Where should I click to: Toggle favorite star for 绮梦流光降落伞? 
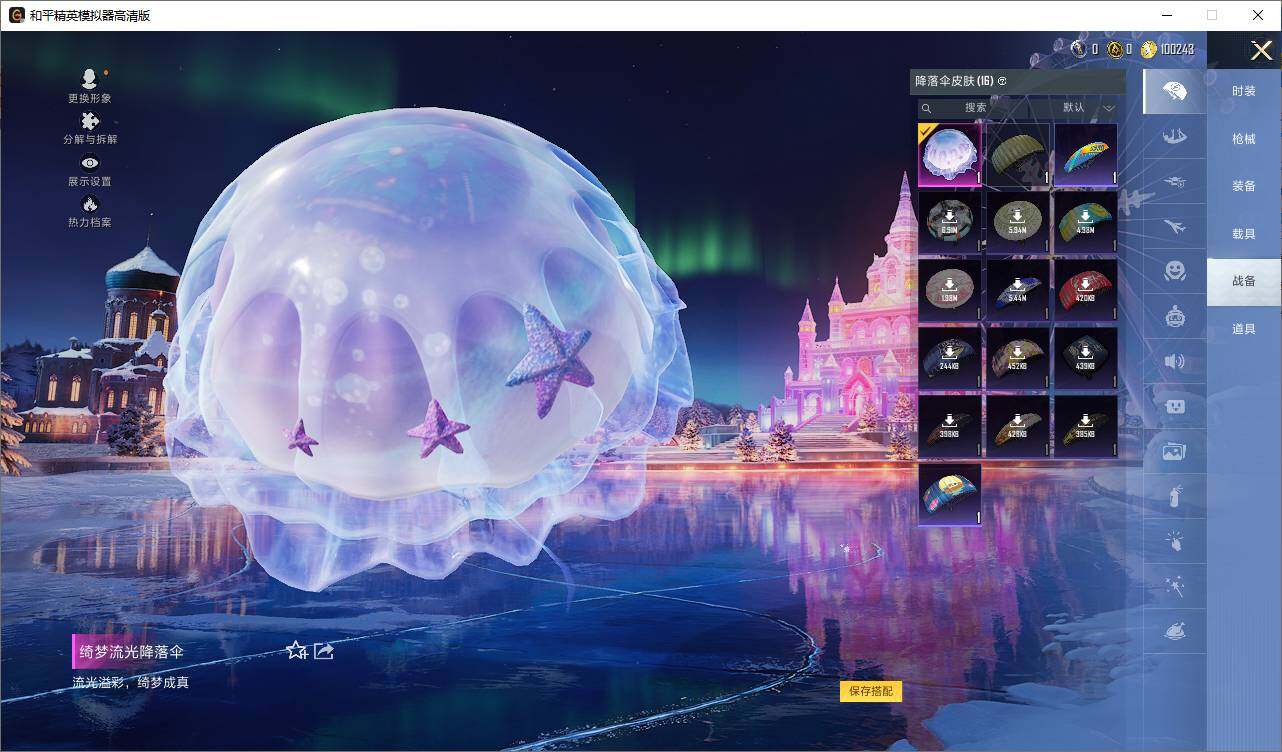pyautogui.click(x=295, y=650)
